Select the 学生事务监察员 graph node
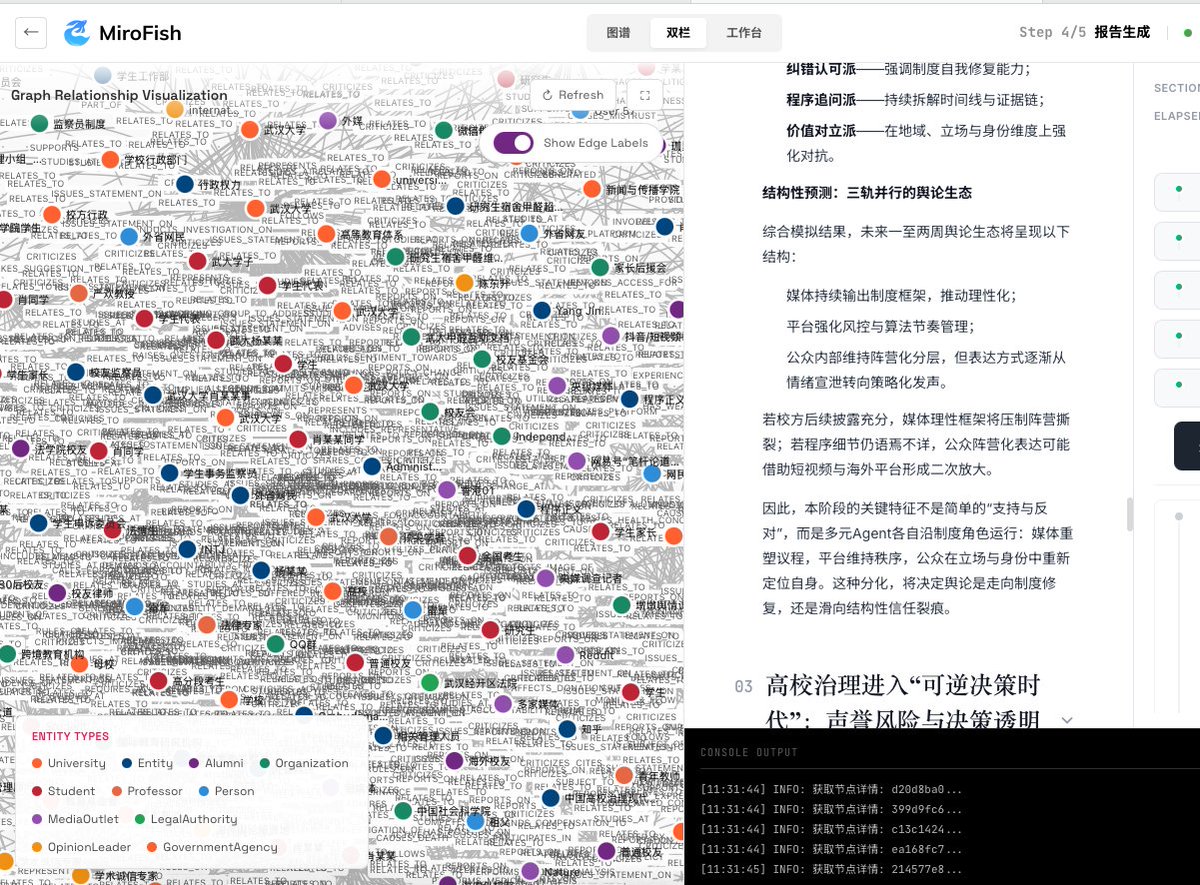This screenshot has width=1200, height=885. point(169,473)
